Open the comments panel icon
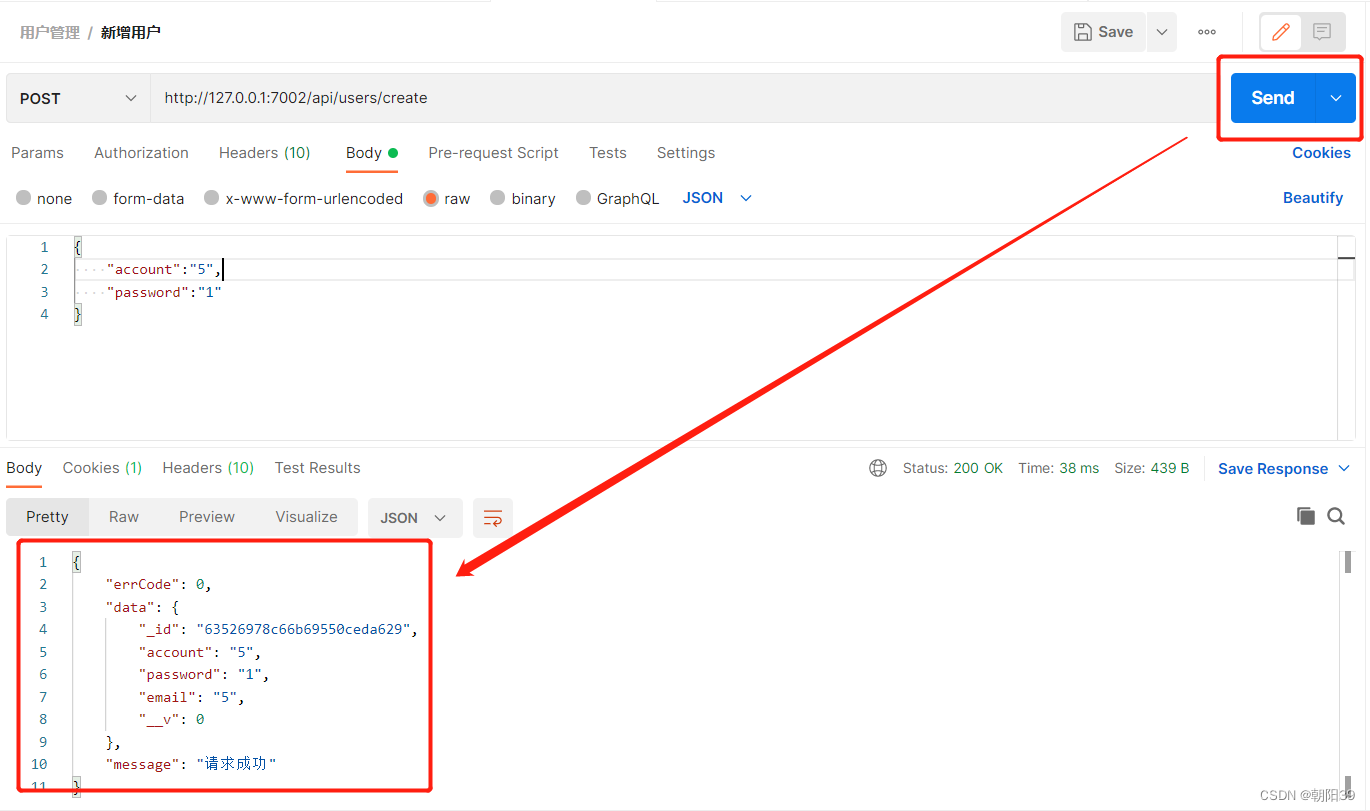 point(1322,32)
